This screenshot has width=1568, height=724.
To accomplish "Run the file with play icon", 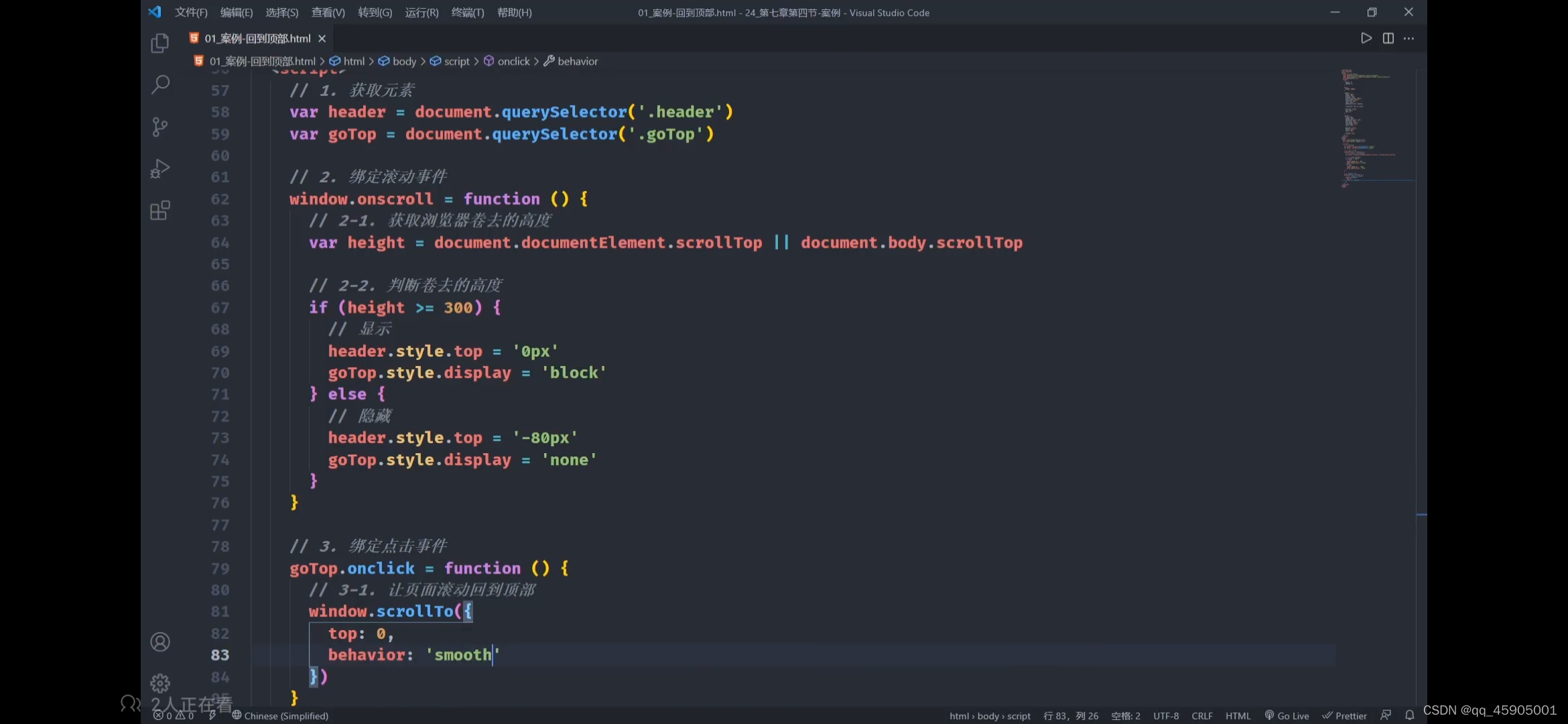I will (1366, 38).
